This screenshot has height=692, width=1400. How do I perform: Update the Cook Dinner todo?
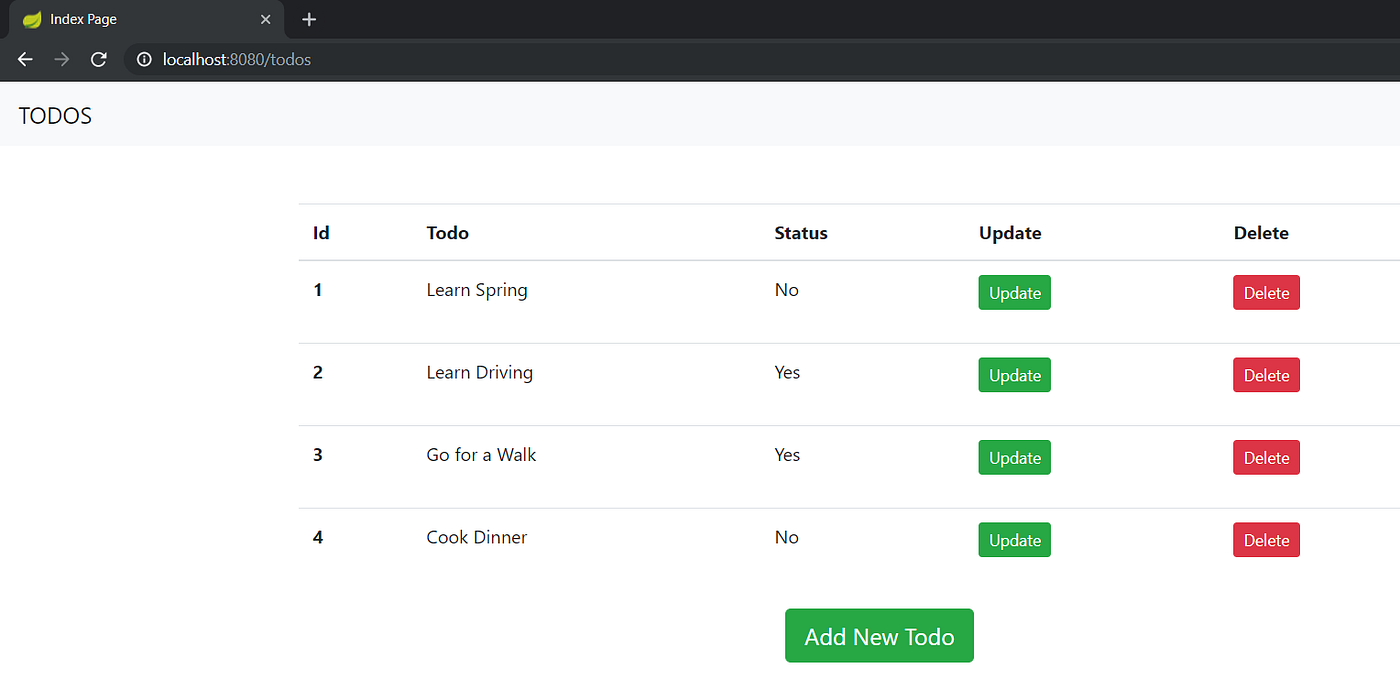click(1014, 540)
